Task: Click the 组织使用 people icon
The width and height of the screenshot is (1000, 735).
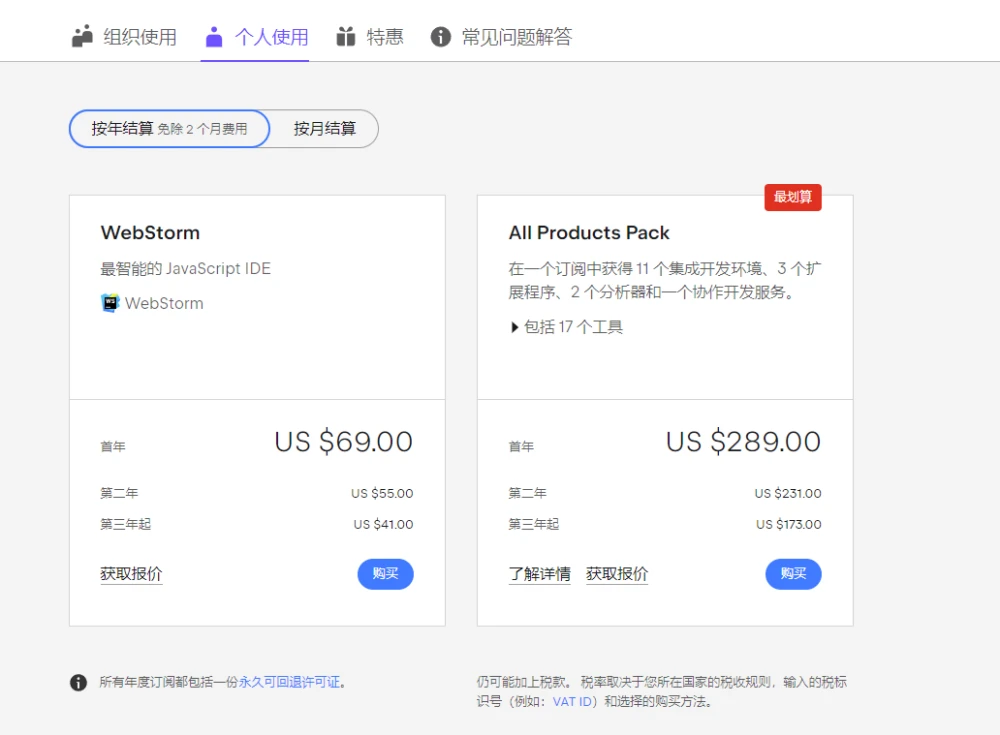Action: click(x=82, y=36)
